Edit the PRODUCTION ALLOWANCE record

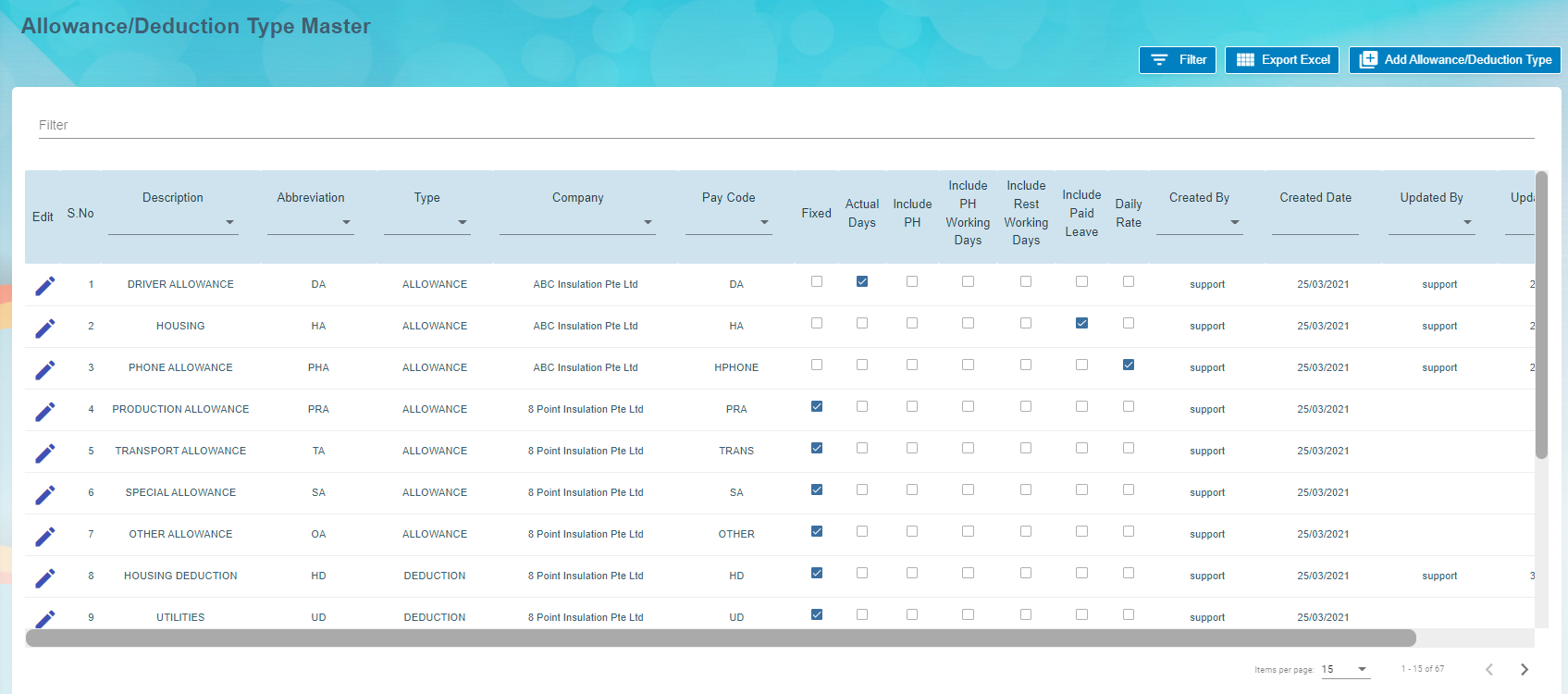point(44,411)
